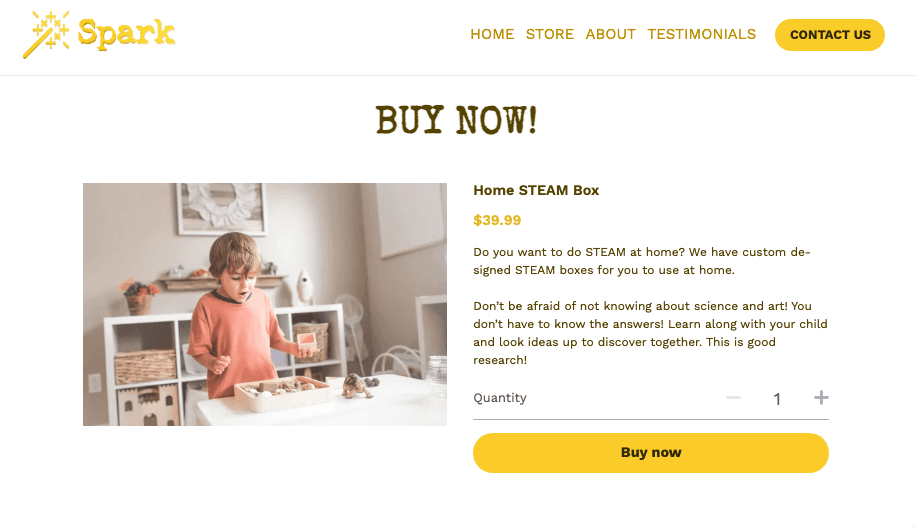Click the "Don't be afraid" description paragraph
Image resolution: width=915 pixels, height=528 pixels.
(650, 333)
